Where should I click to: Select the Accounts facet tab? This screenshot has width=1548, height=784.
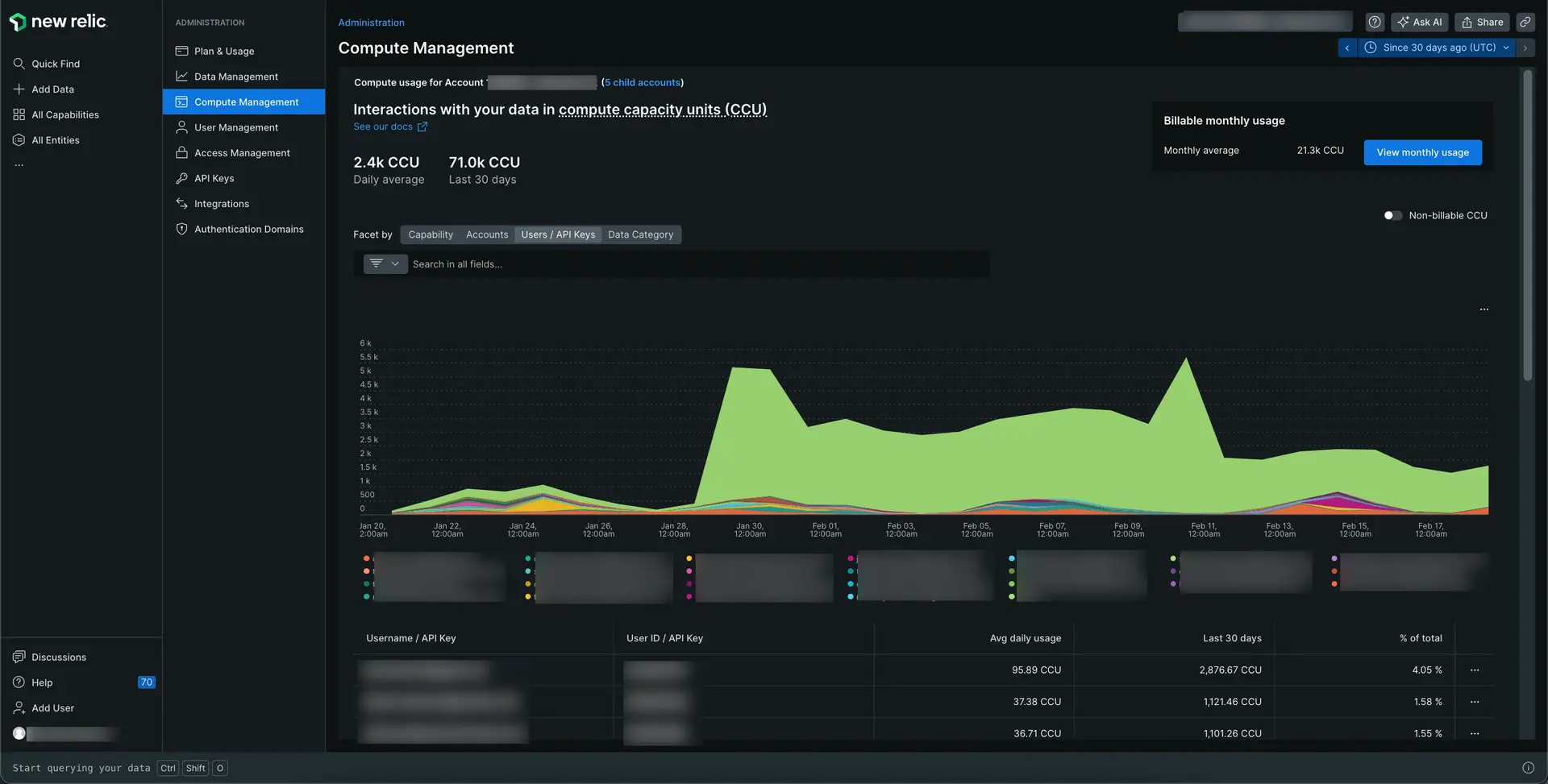tap(487, 234)
